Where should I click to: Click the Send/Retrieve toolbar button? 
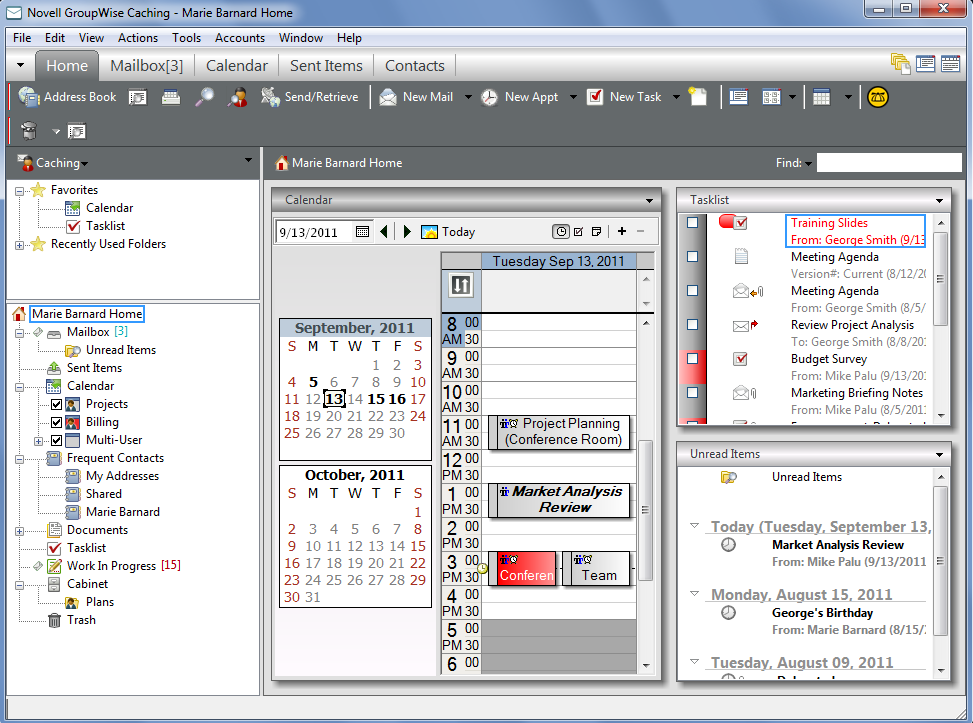(x=309, y=97)
